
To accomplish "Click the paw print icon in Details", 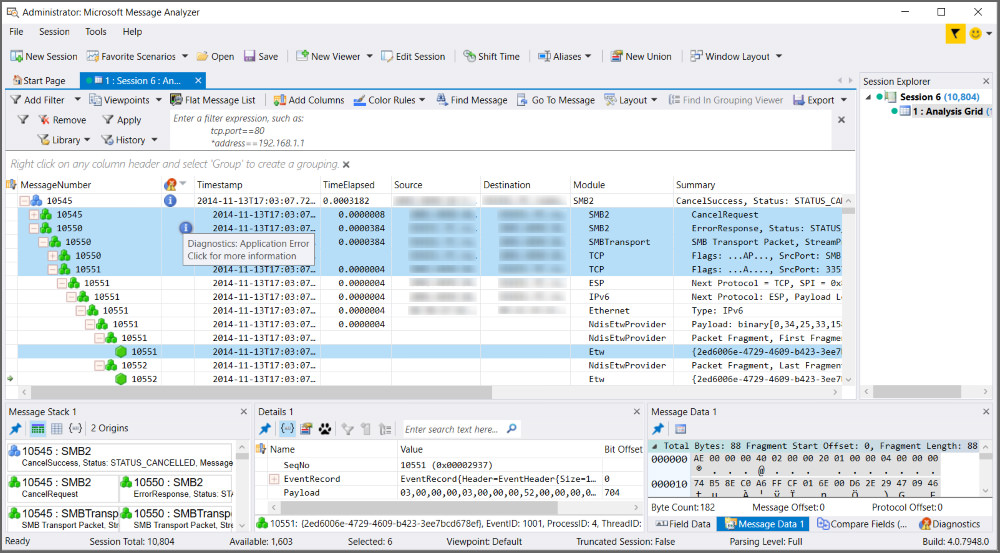I will pos(325,429).
